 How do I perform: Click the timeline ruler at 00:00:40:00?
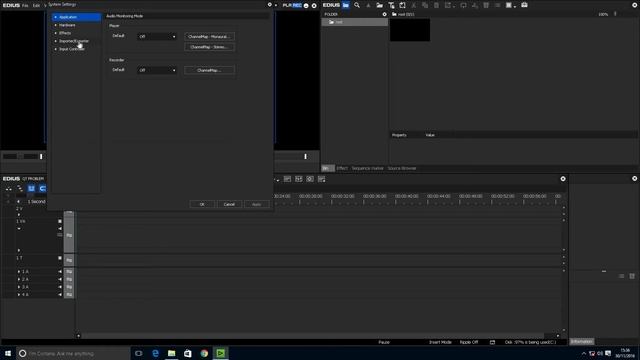click(407, 196)
